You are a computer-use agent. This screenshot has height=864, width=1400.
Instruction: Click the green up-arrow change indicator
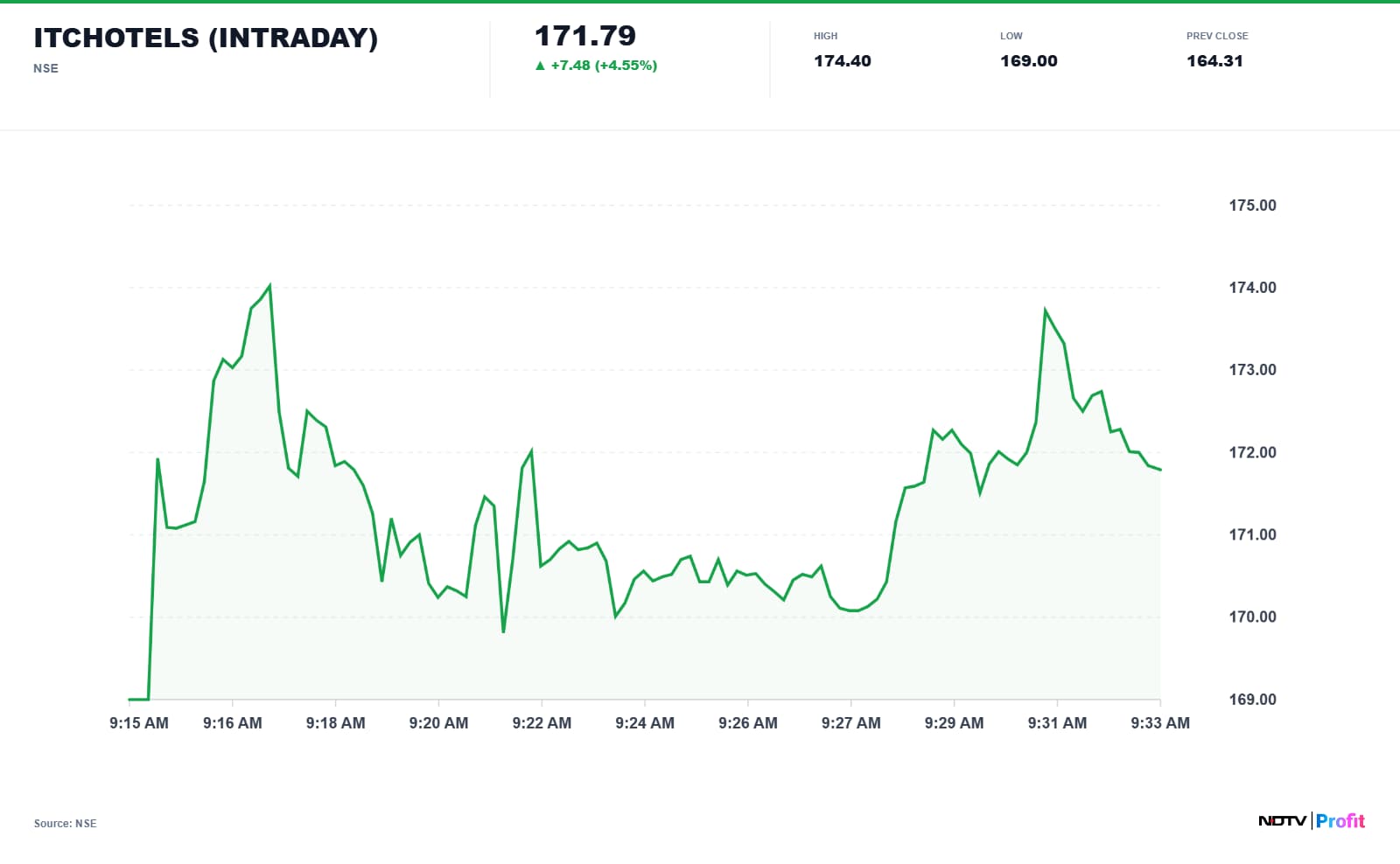coord(540,66)
